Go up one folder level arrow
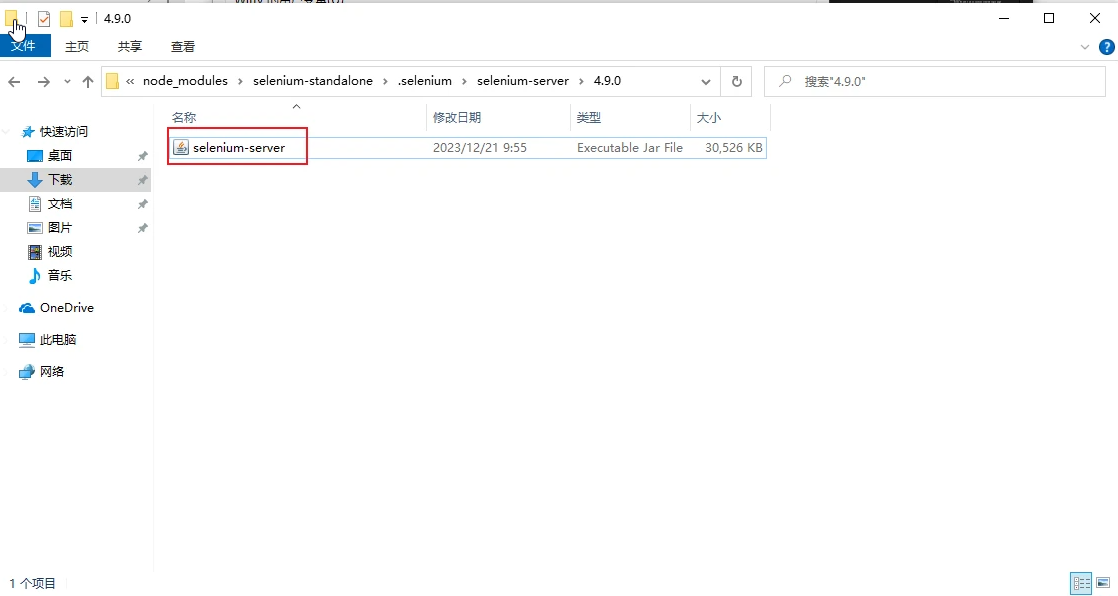The height and width of the screenshot is (596, 1118). tap(88, 82)
